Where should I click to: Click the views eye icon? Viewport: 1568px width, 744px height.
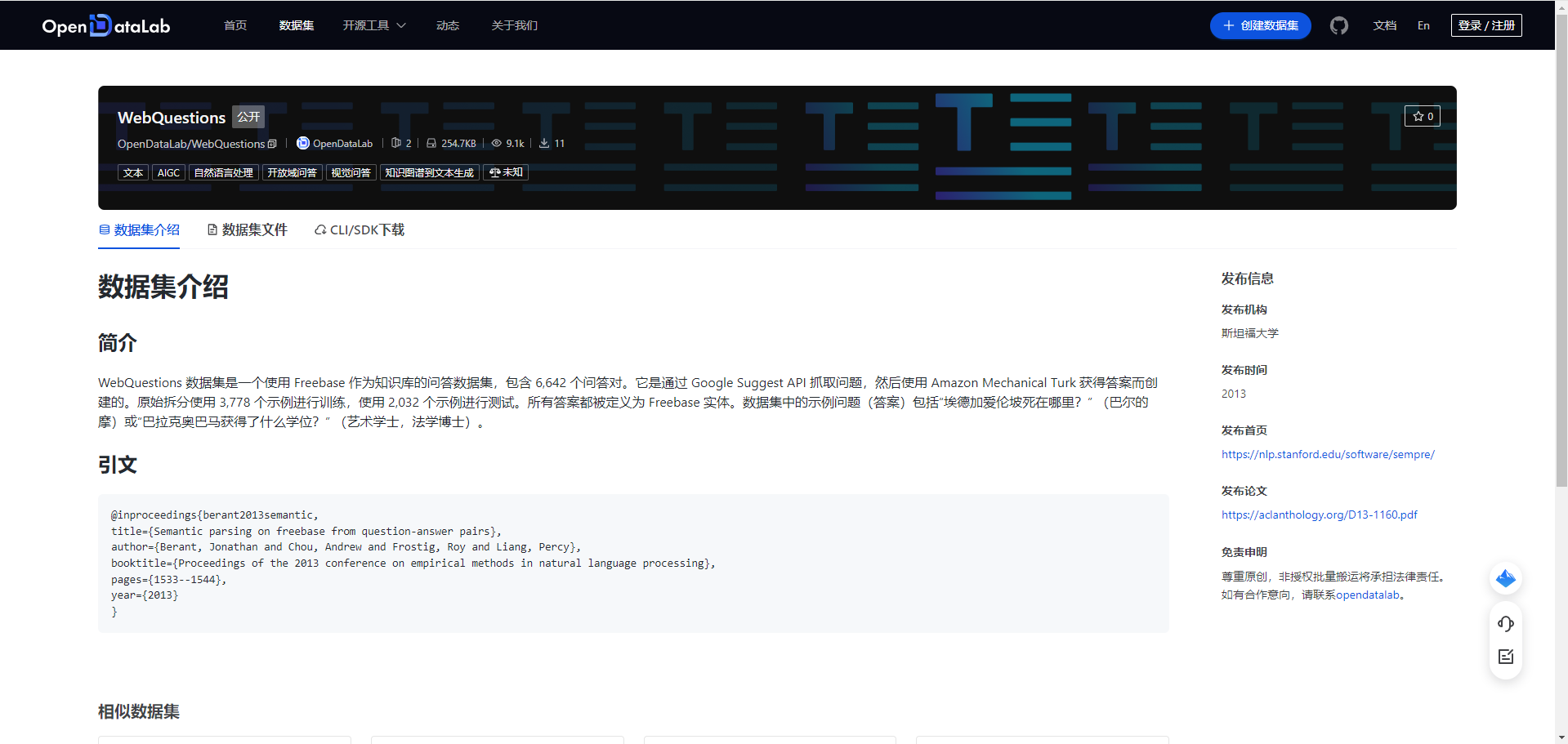pyautogui.click(x=496, y=143)
